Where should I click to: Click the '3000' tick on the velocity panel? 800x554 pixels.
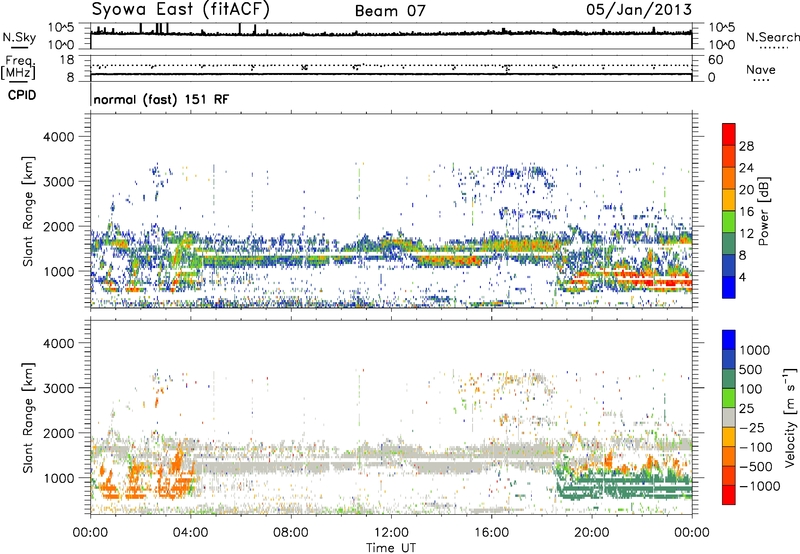(58, 388)
